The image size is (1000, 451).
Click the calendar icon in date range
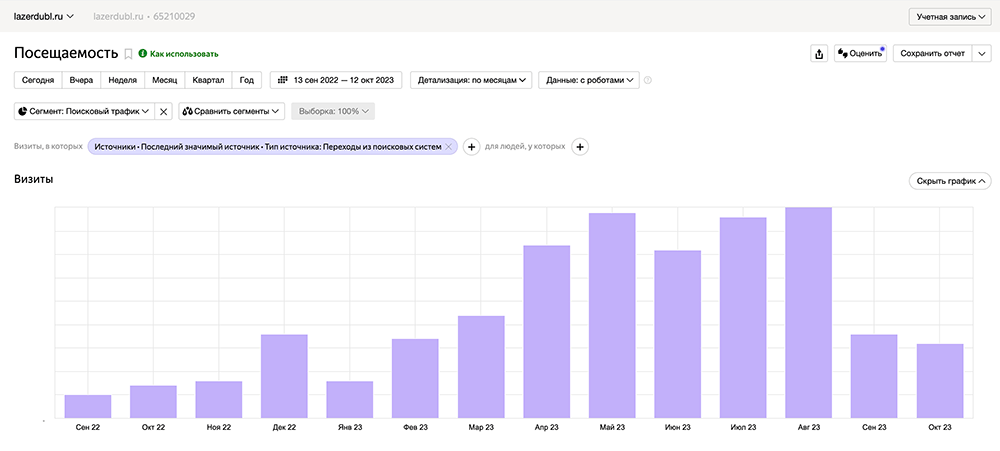tap(283, 81)
